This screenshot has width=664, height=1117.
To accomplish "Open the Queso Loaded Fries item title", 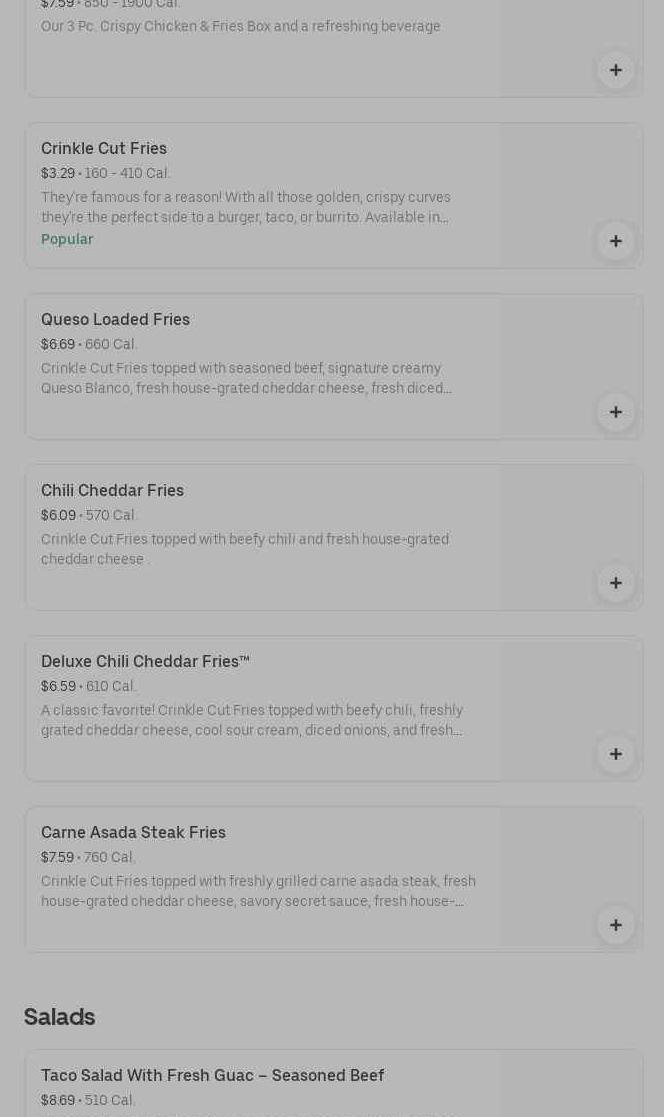I will 115,319.
